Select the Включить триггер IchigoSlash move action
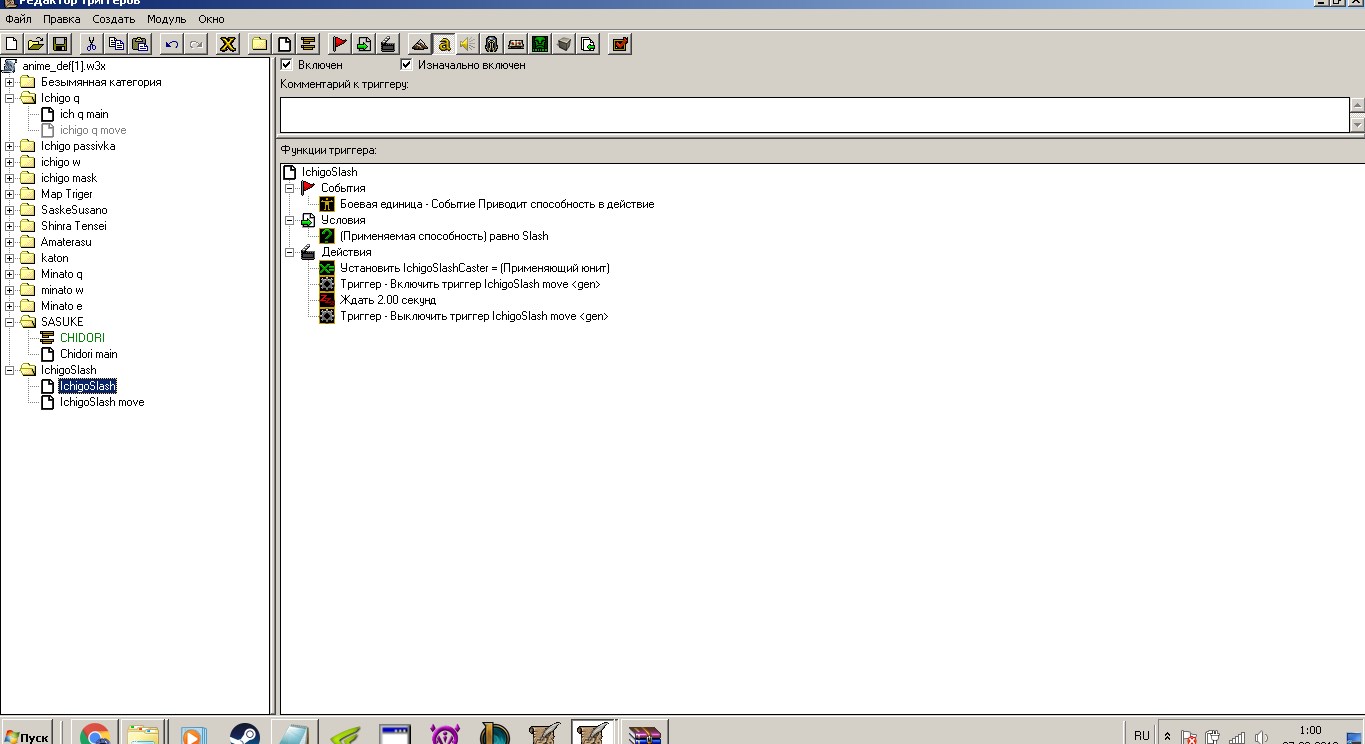The image size is (1365, 744). coord(470,284)
